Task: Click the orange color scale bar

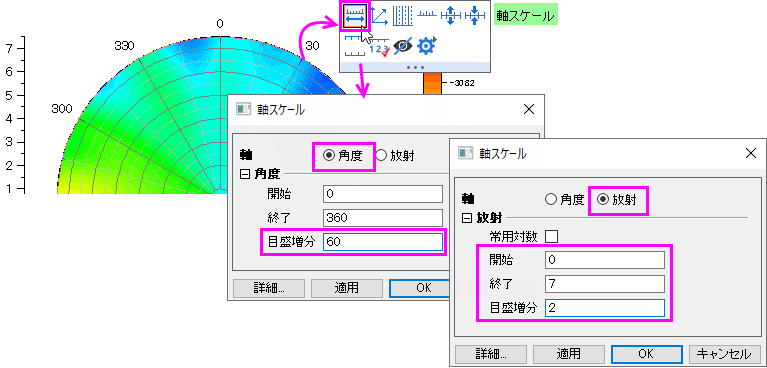Action: pyautogui.click(x=432, y=83)
